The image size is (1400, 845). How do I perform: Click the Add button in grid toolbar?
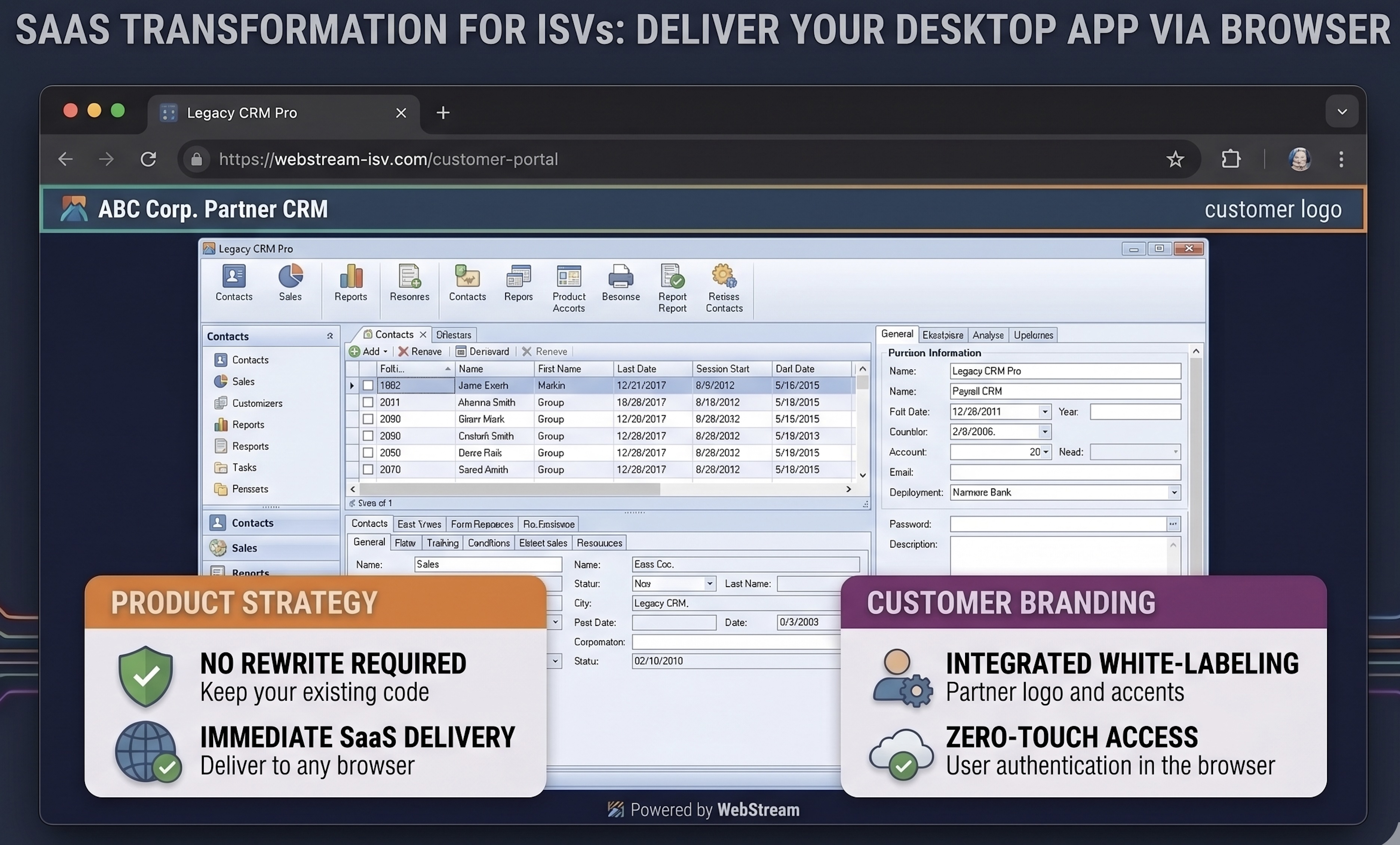pyautogui.click(x=364, y=351)
